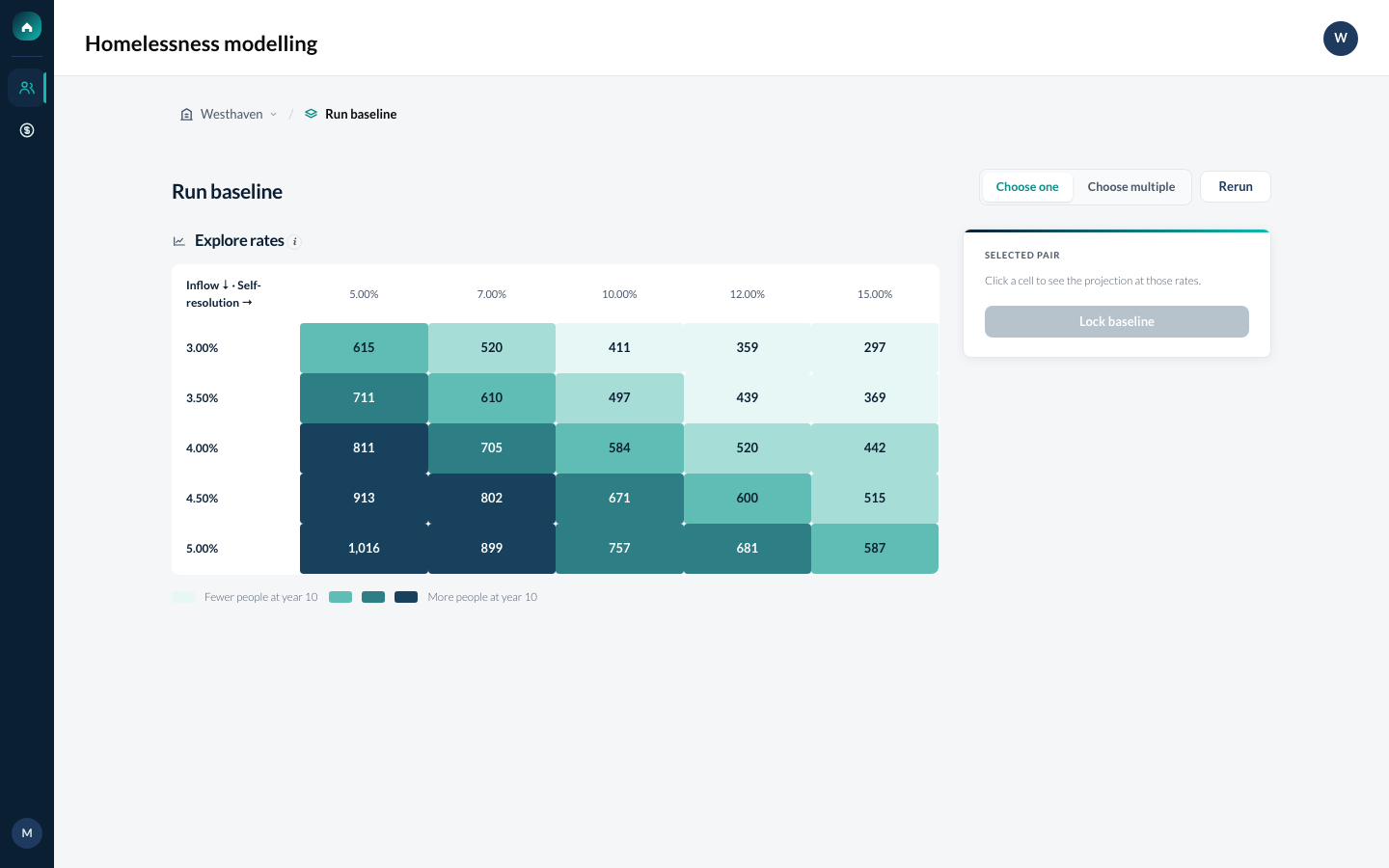Expand the Westhaven dropdown chevron
1389x868 pixels.
(x=274, y=114)
